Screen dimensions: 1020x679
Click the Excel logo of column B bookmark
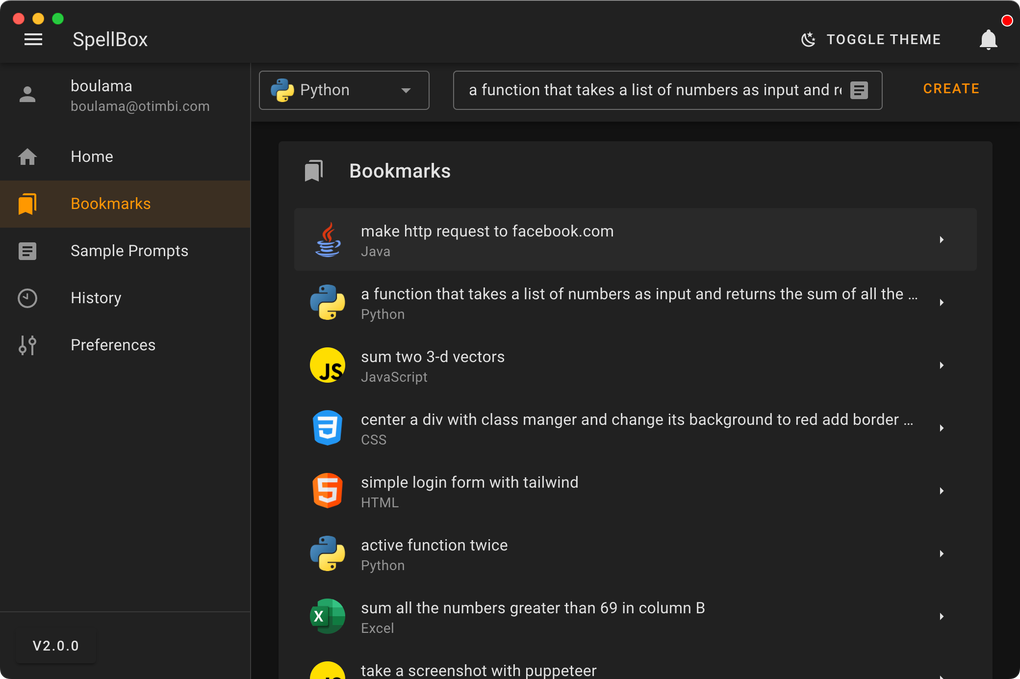(328, 617)
